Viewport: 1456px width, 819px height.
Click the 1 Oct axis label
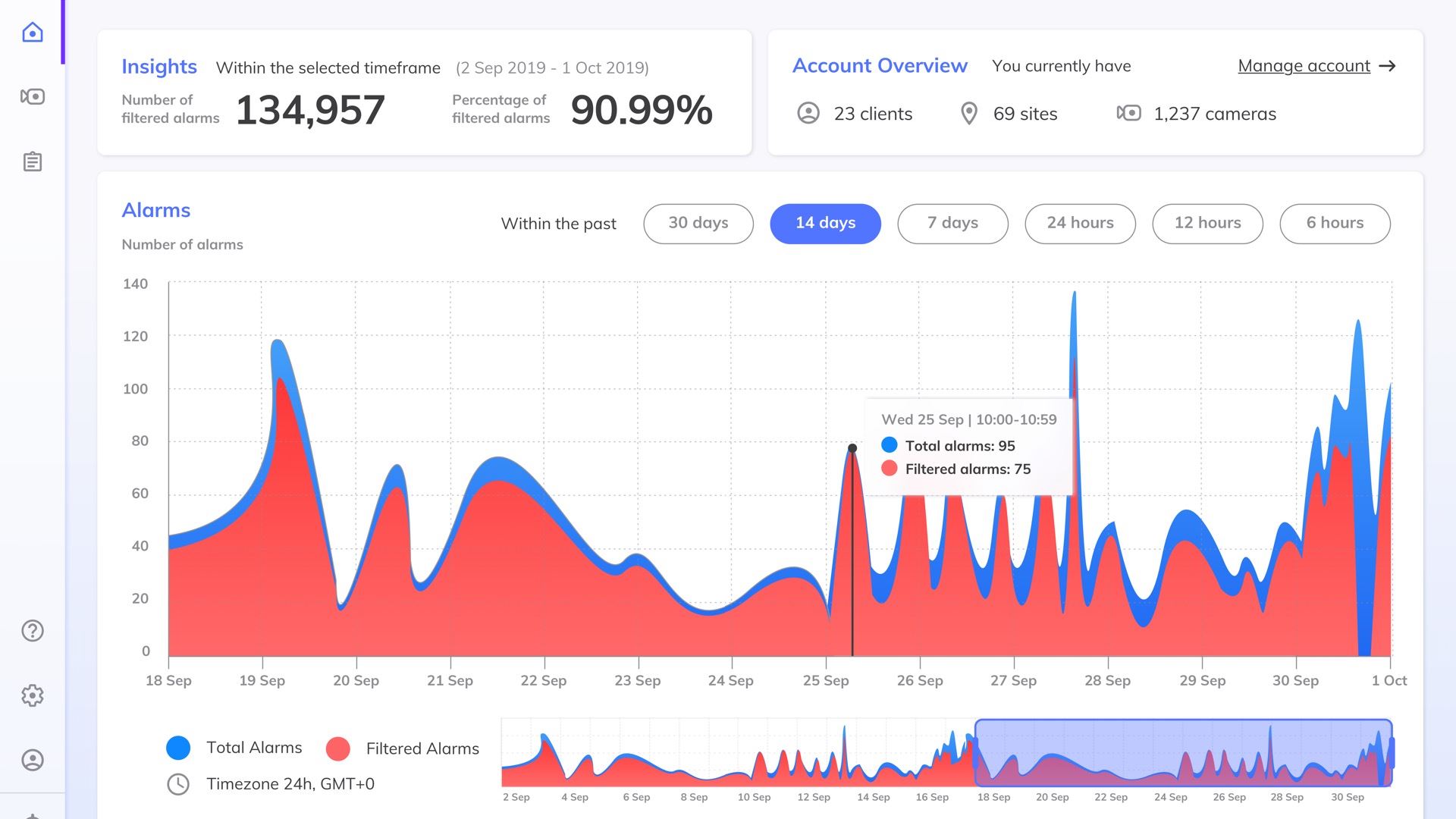pos(1389,680)
